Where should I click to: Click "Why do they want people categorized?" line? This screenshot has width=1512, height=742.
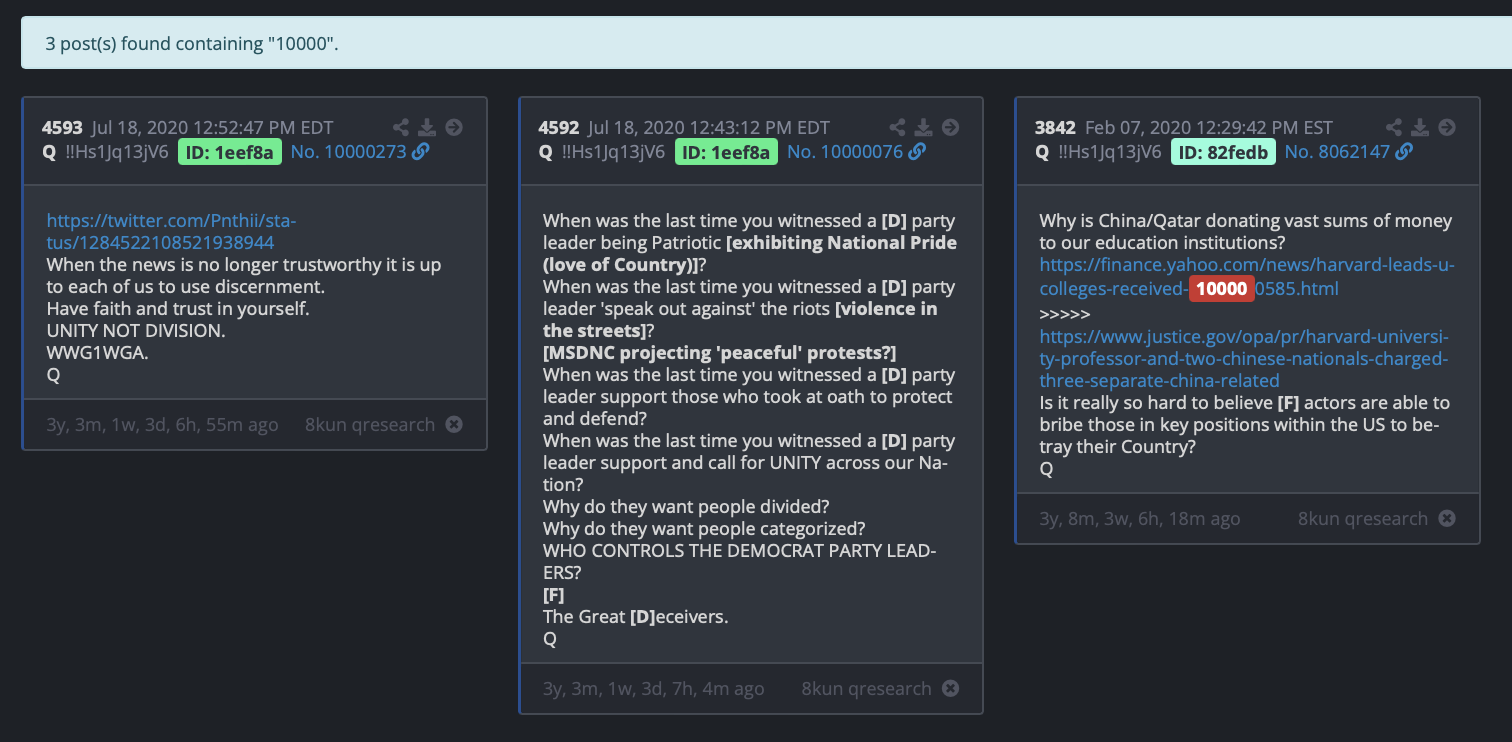coord(704,529)
